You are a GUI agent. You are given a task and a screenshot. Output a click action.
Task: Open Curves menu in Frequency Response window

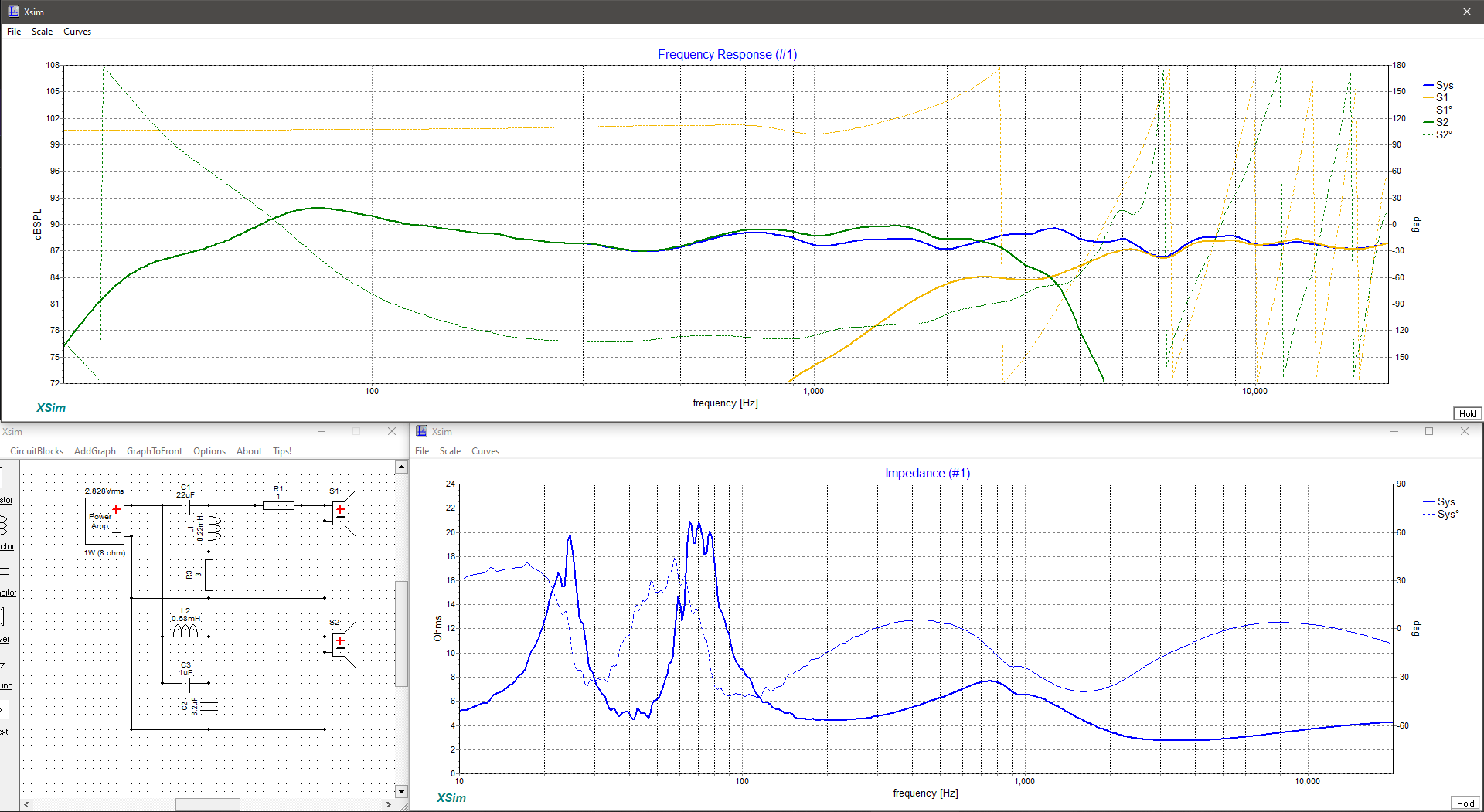pos(77,32)
